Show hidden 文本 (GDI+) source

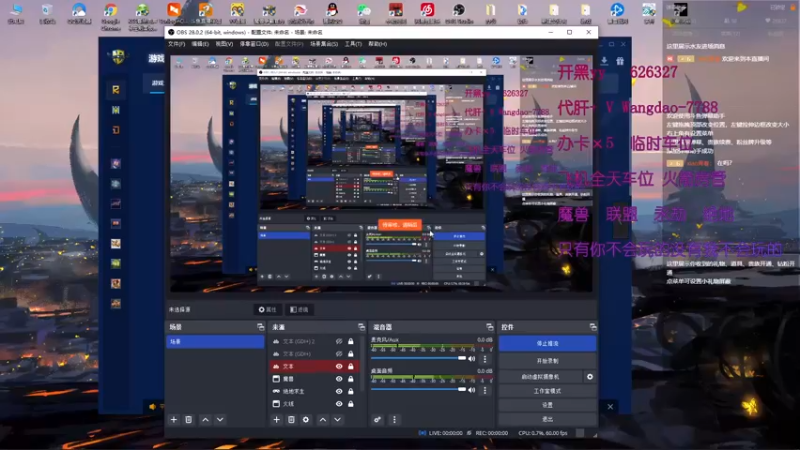click(339, 354)
